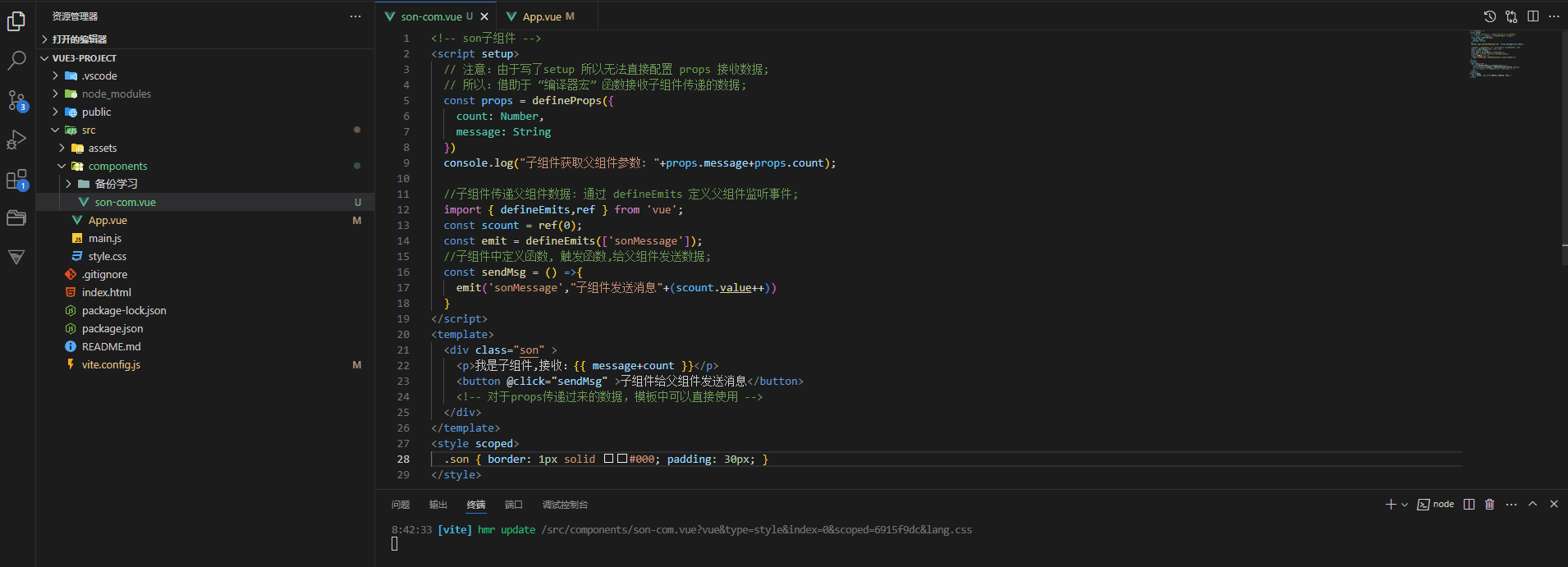Click the open changes icon in editor toolbar
The height and width of the screenshot is (567, 1568).
click(x=1511, y=16)
